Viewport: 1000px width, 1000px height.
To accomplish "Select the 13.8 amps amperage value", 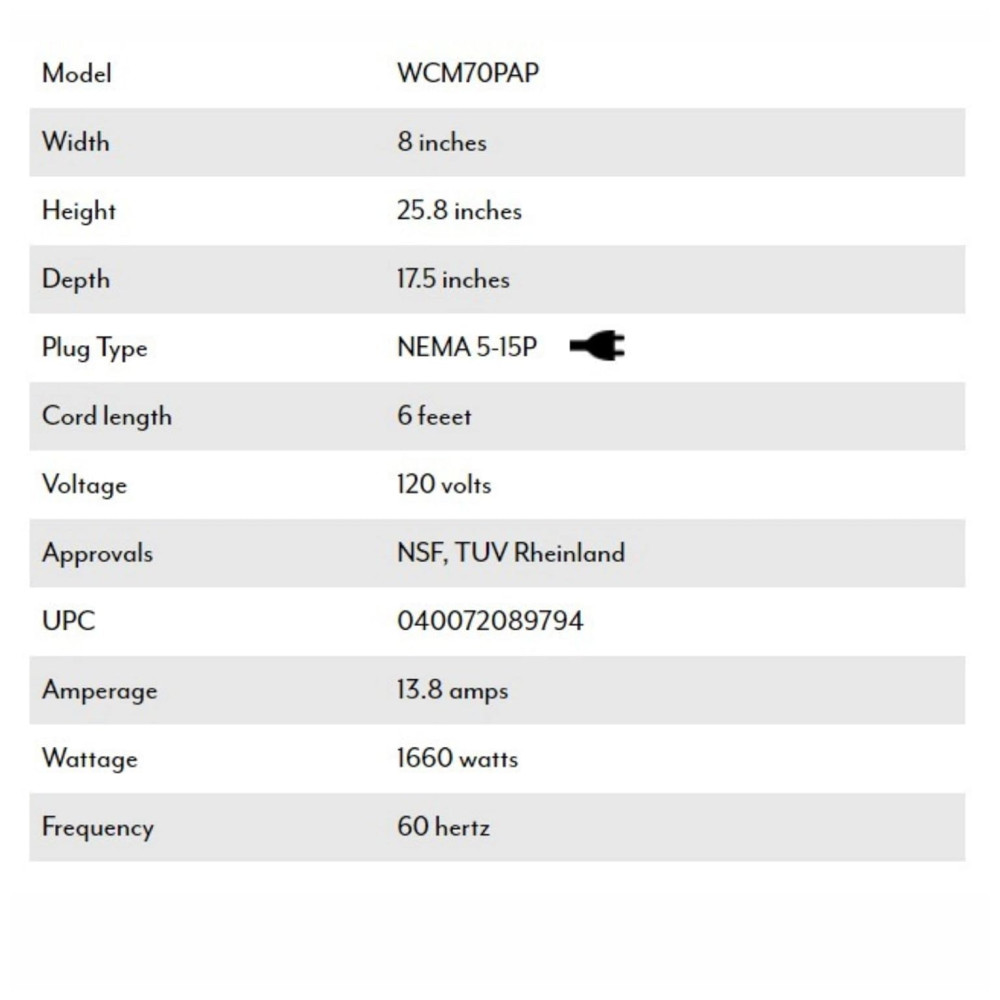I will [452, 690].
